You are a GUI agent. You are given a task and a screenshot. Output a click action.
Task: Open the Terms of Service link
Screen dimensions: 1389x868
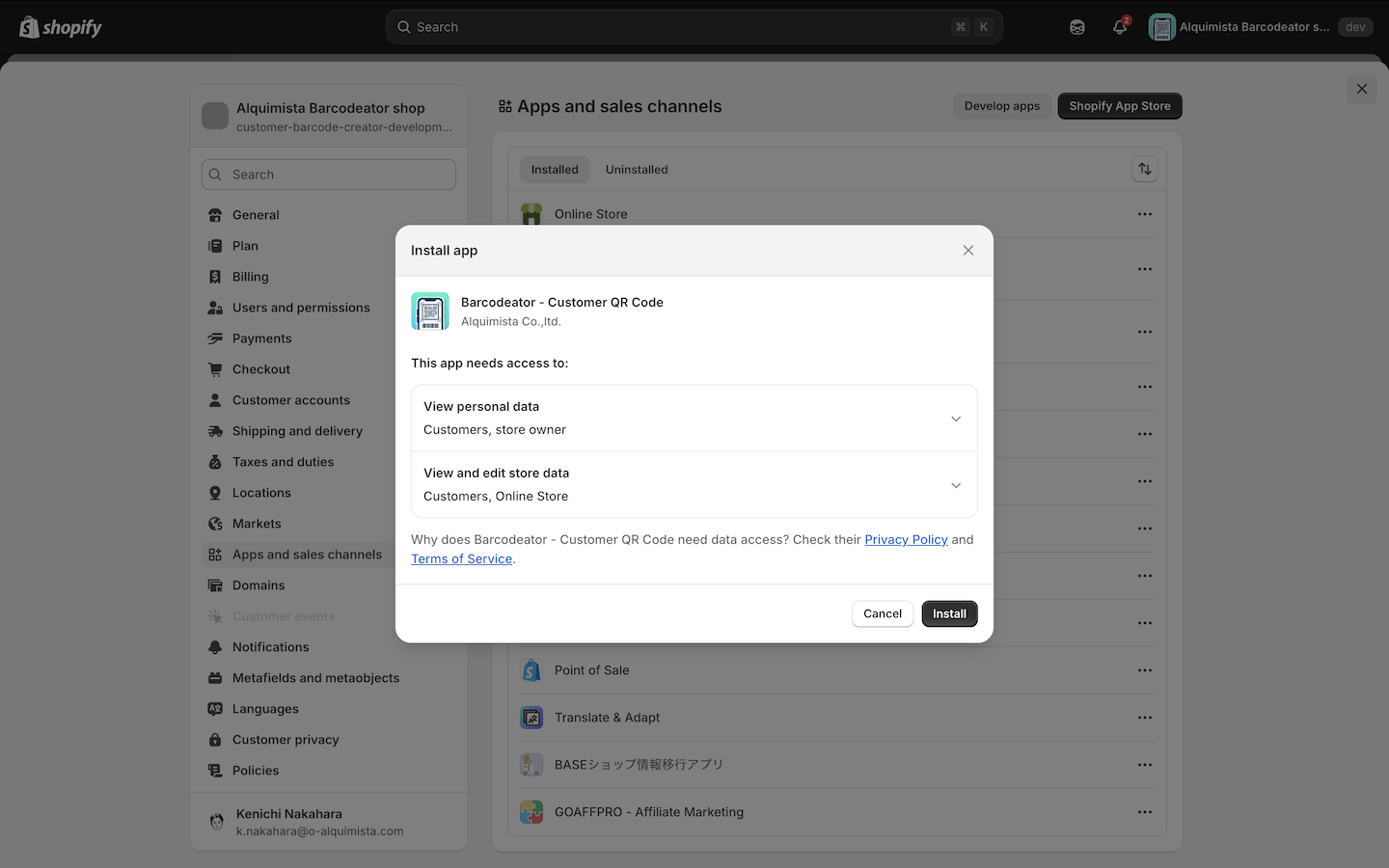461,558
